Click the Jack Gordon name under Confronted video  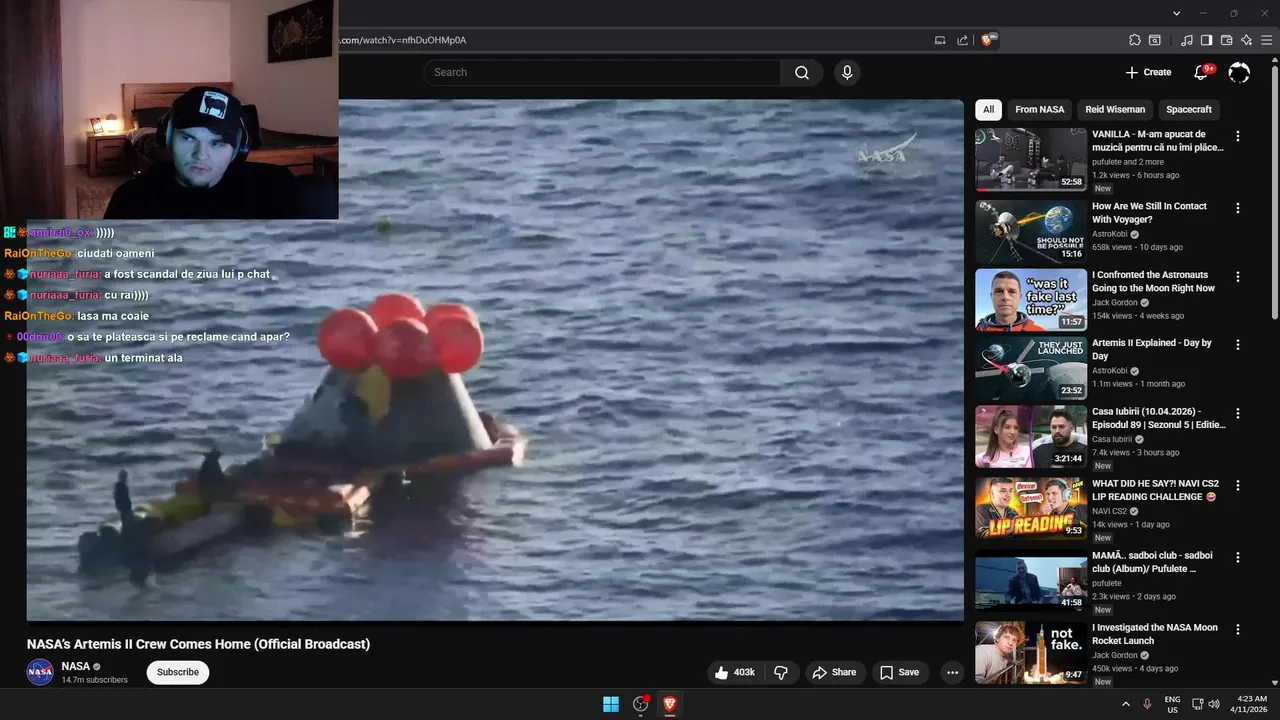(1115, 303)
